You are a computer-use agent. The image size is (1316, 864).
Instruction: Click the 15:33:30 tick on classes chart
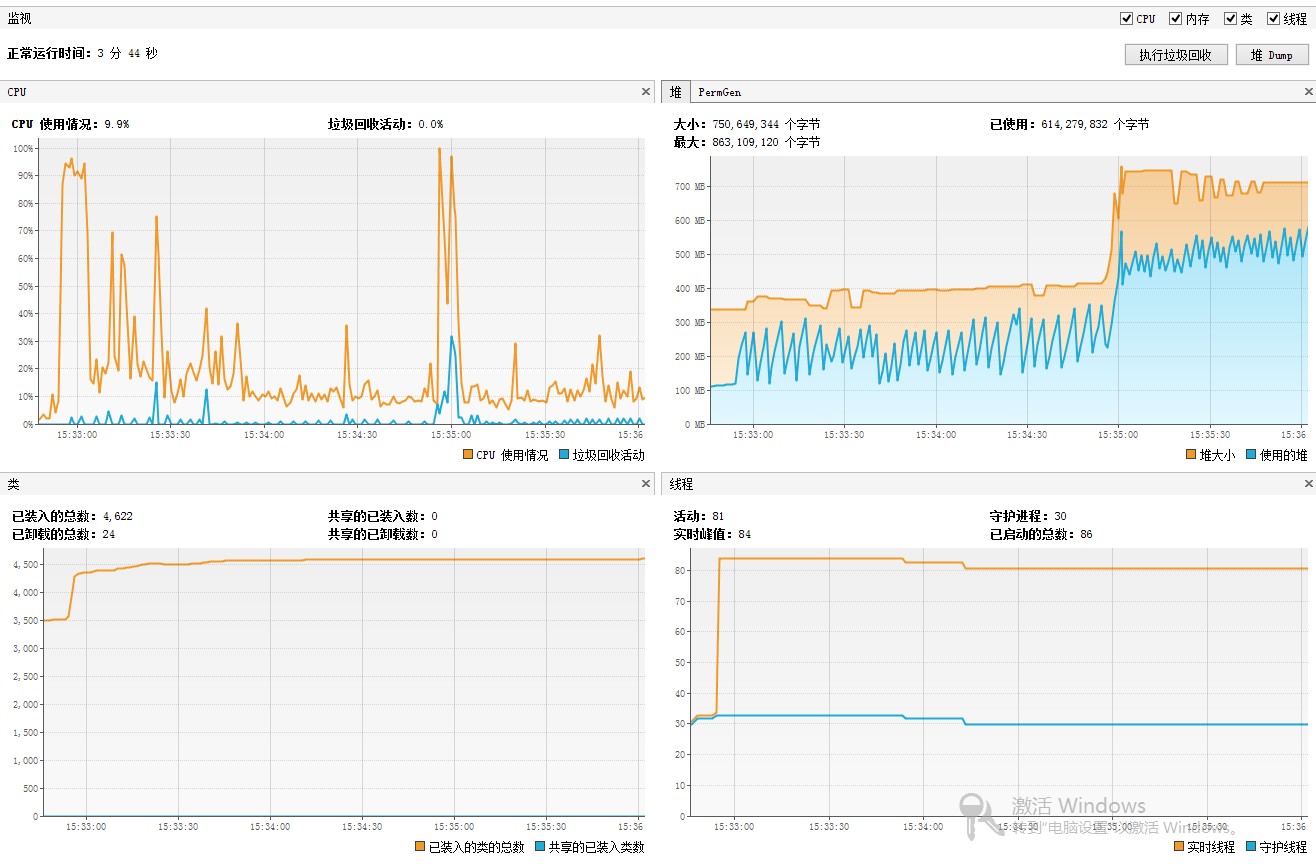(x=177, y=827)
